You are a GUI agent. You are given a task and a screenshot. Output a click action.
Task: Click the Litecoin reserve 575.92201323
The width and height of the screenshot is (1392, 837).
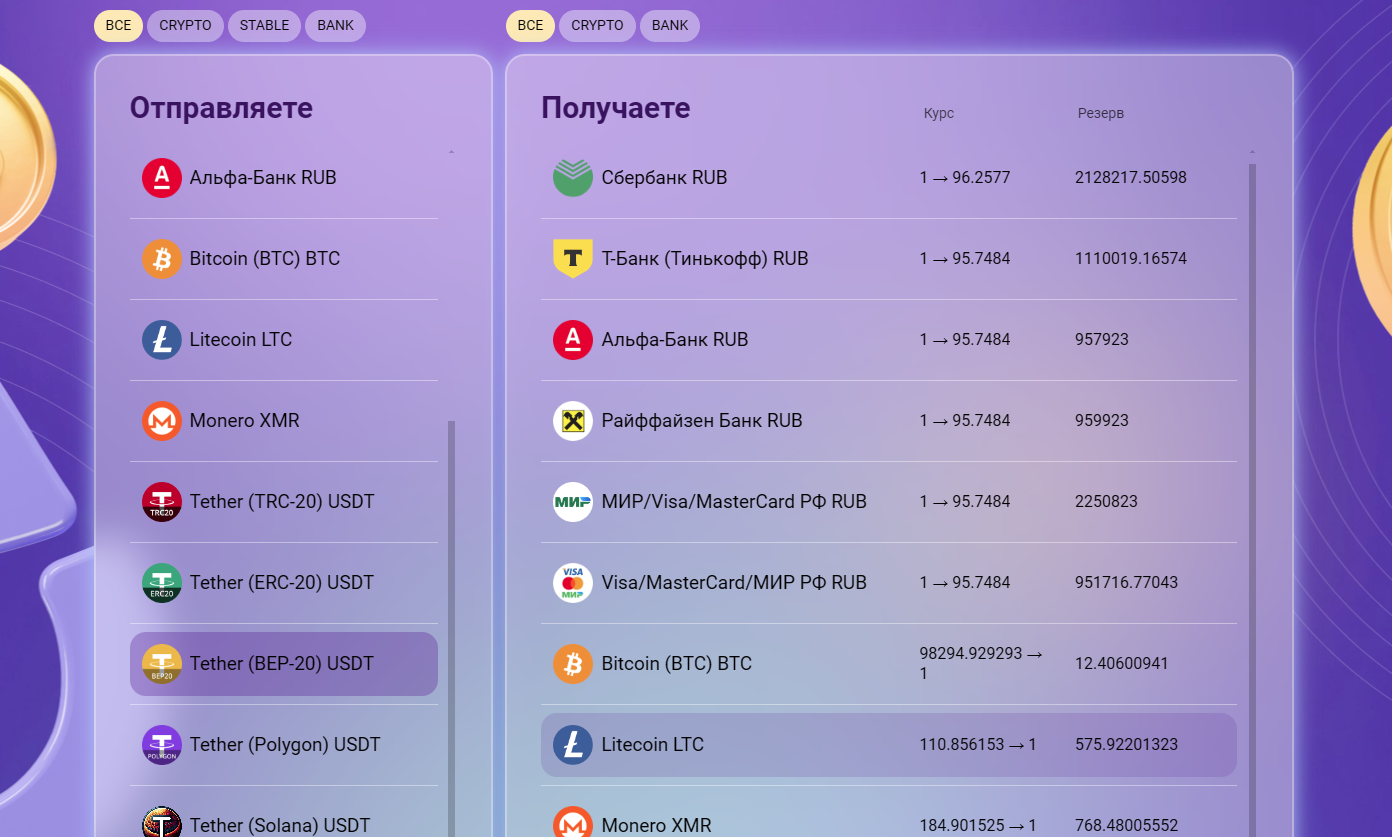(x=1126, y=745)
